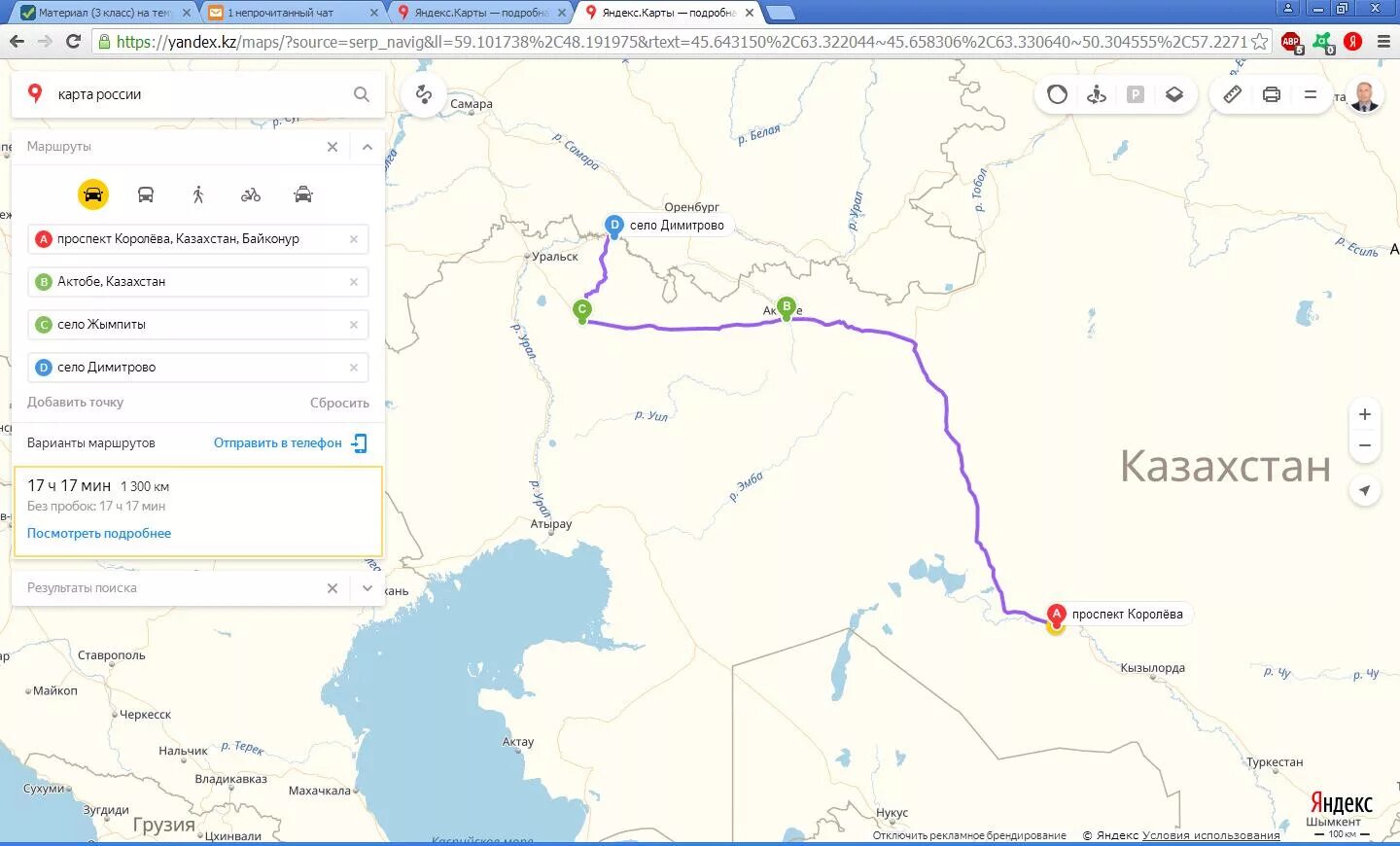Click the Атырау city label
The image size is (1400, 846).
tap(550, 524)
